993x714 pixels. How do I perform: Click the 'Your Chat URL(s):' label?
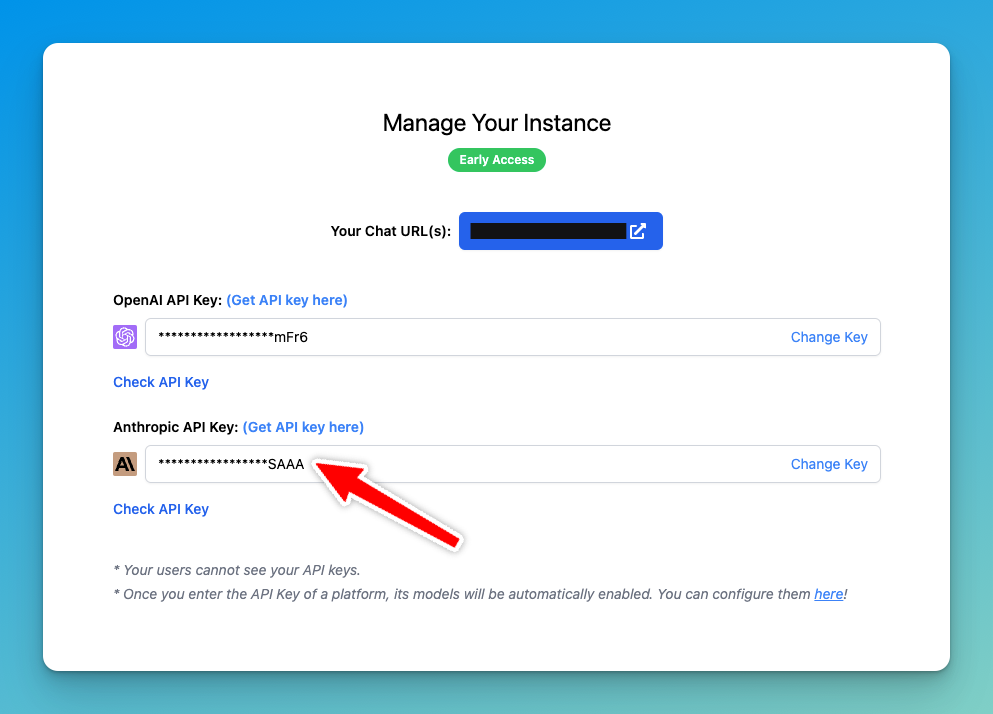(391, 231)
